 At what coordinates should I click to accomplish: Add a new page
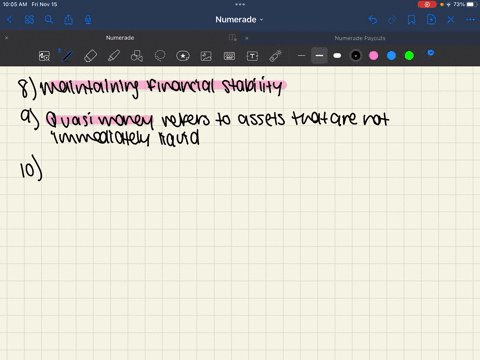click(431, 20)
